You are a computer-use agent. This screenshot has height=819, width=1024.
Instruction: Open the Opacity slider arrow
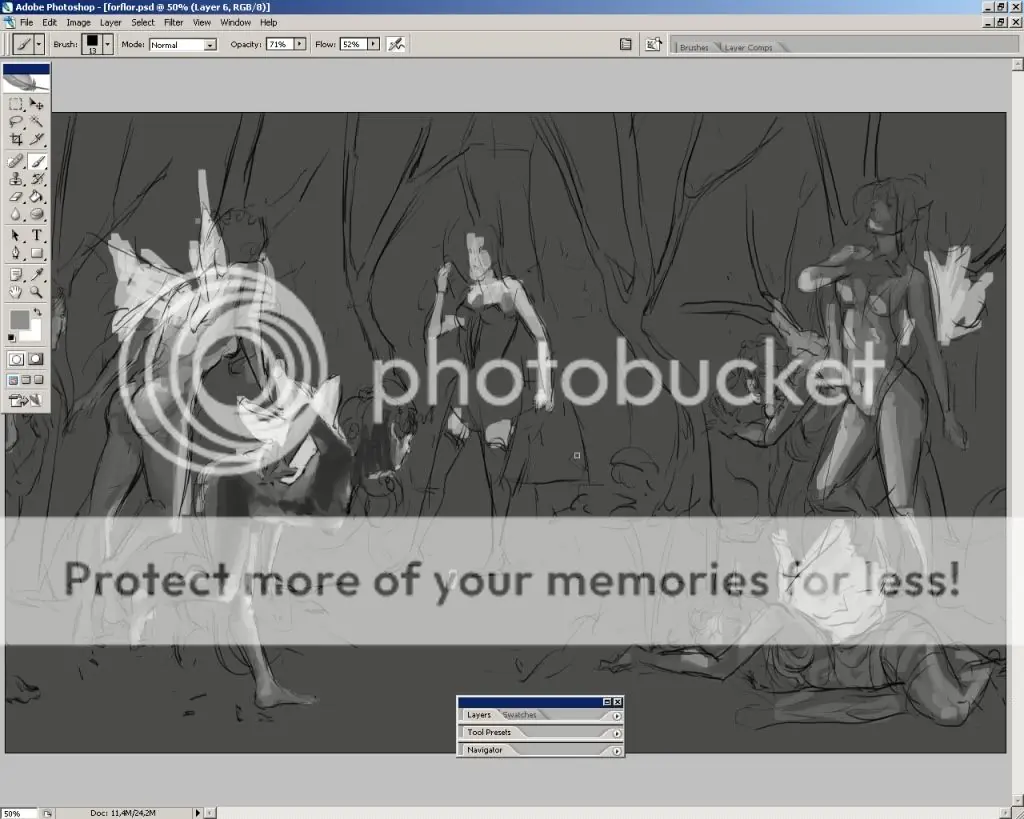pyautogui.click(x=300, y=44)
